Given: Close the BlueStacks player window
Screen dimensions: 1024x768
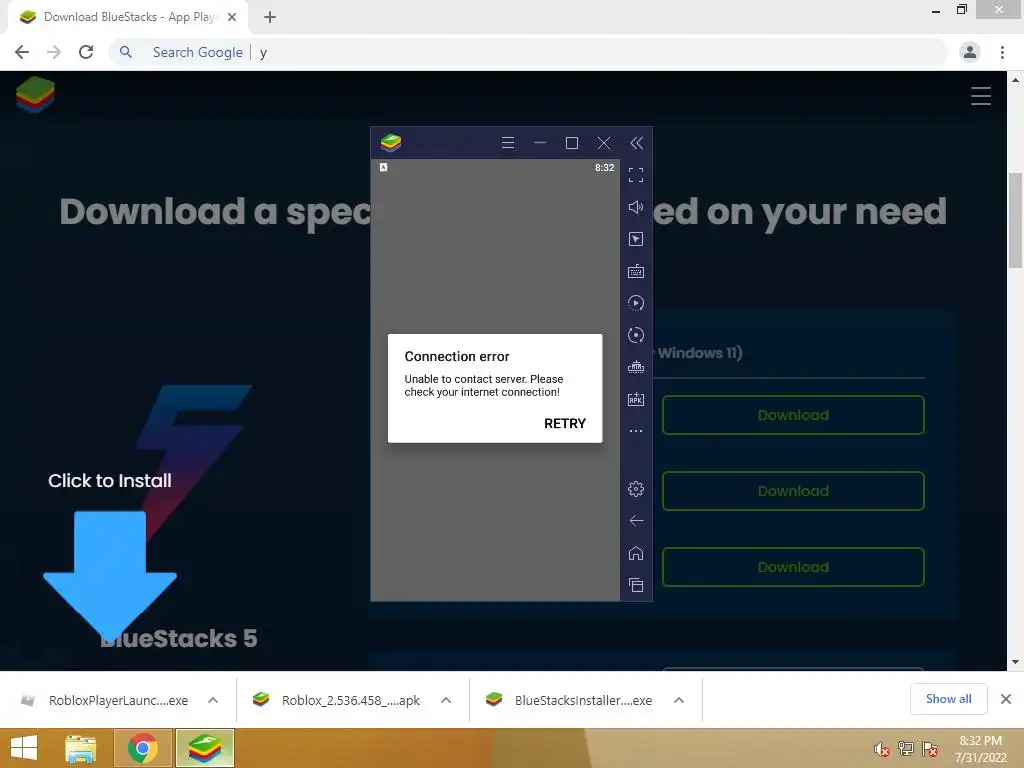Looking at the screenshot, I should [x=604, y=143].
